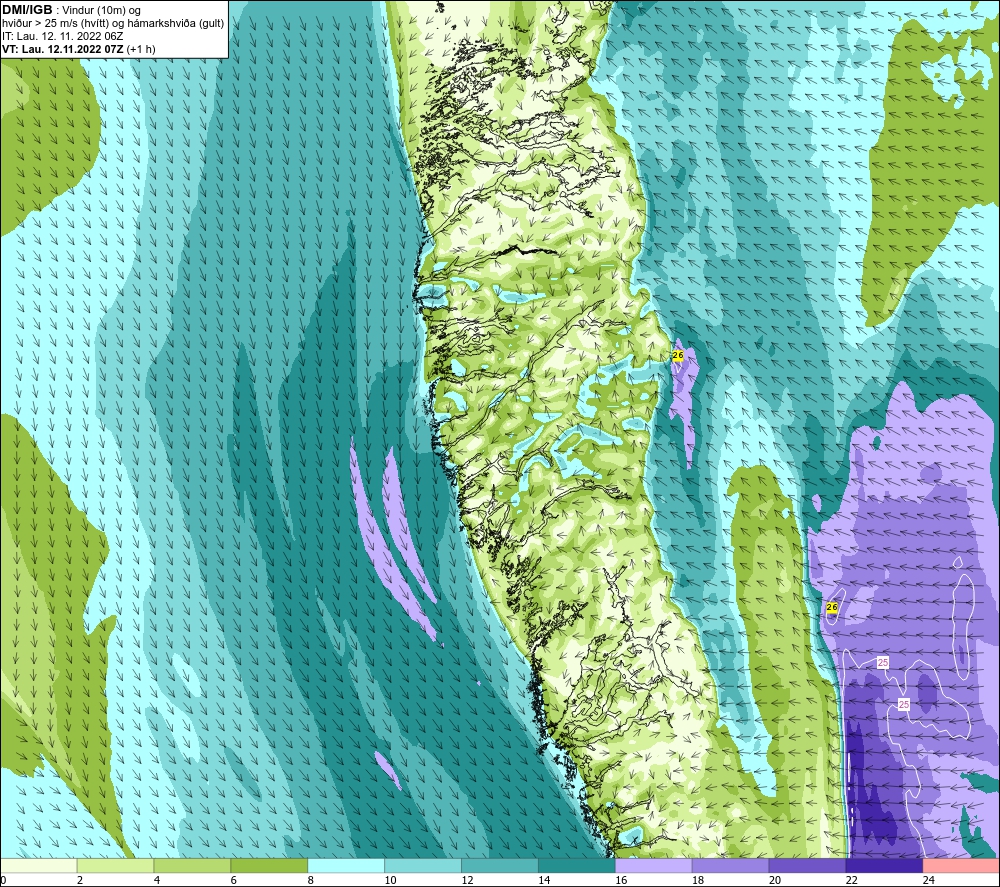Select the lavender 16–18 m/s legend swatch

click(x=654, y=865)
